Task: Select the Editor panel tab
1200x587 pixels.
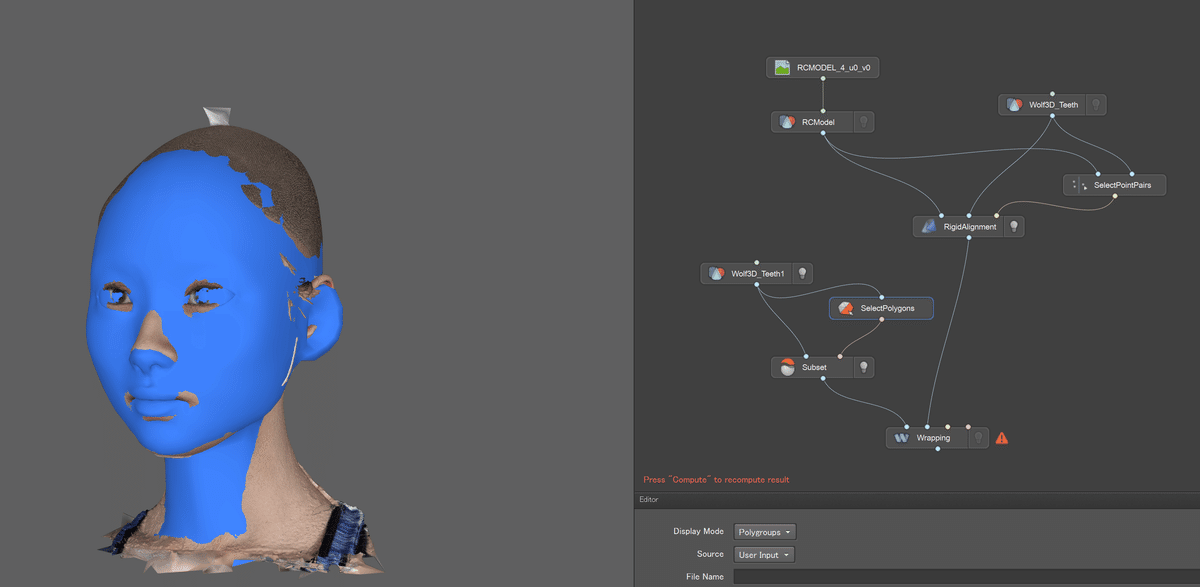Action: tap(648, 499)
